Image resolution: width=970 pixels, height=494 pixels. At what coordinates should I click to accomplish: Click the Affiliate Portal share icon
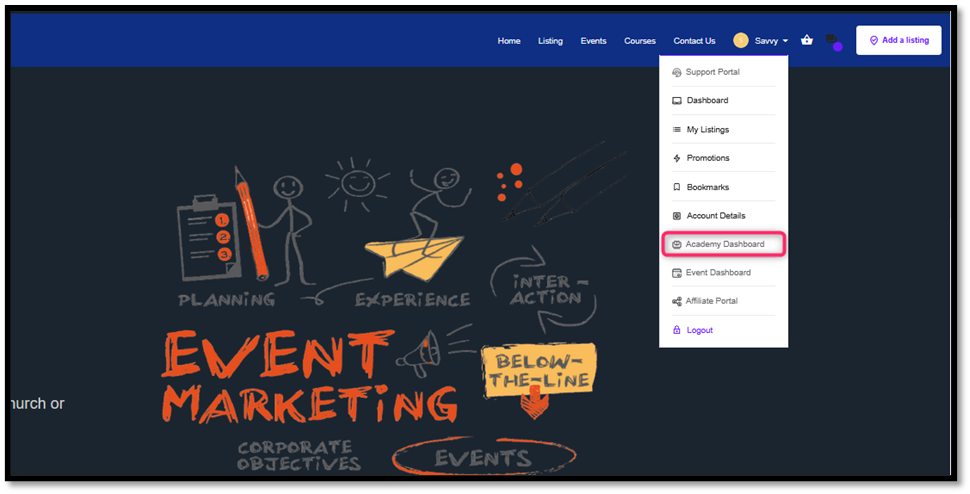(x=677, y=301)
